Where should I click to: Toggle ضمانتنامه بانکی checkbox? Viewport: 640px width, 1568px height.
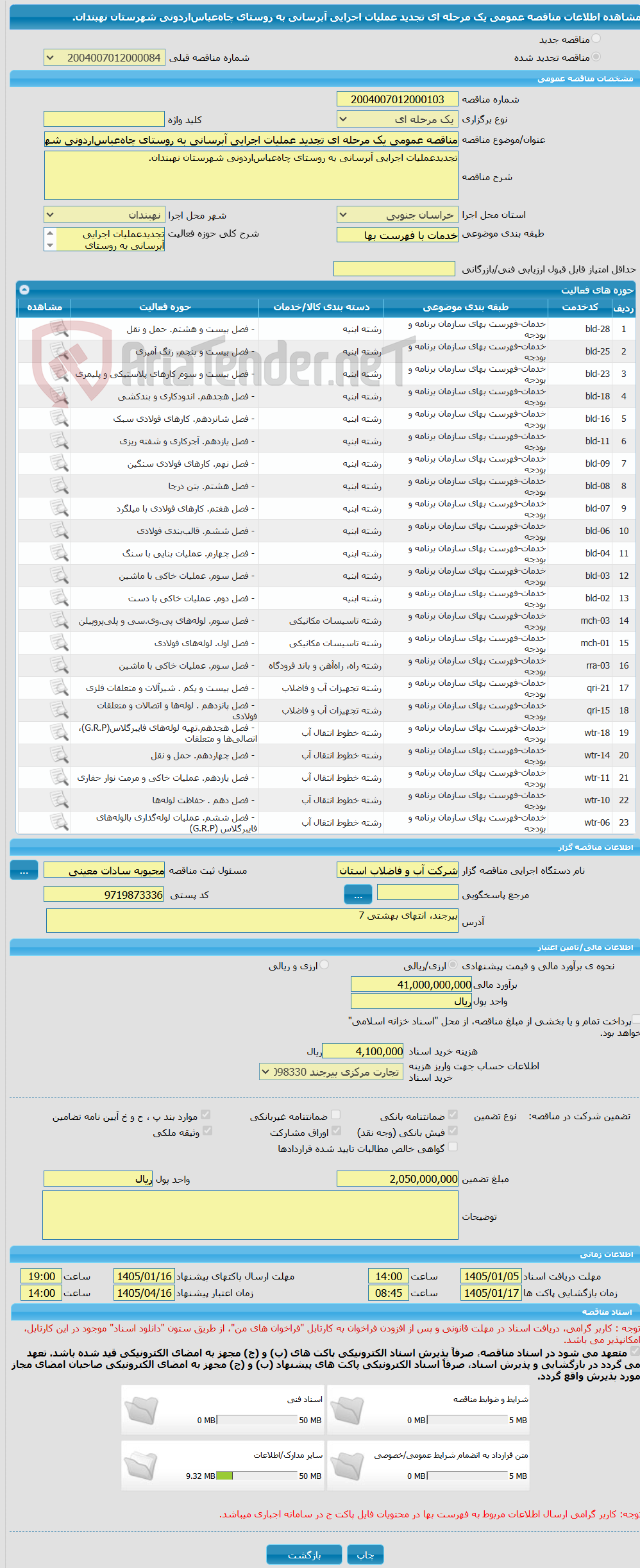[453, 1115]
